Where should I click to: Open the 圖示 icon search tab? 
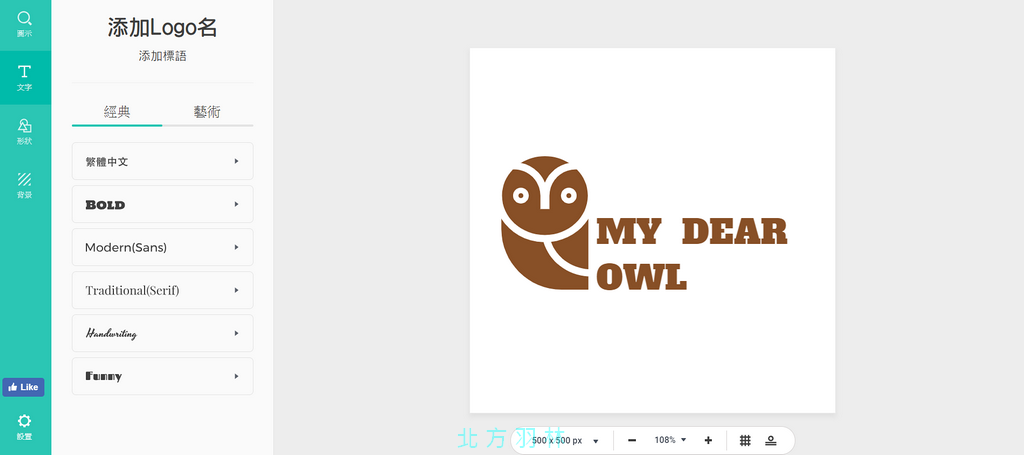(x=25, y=24)
